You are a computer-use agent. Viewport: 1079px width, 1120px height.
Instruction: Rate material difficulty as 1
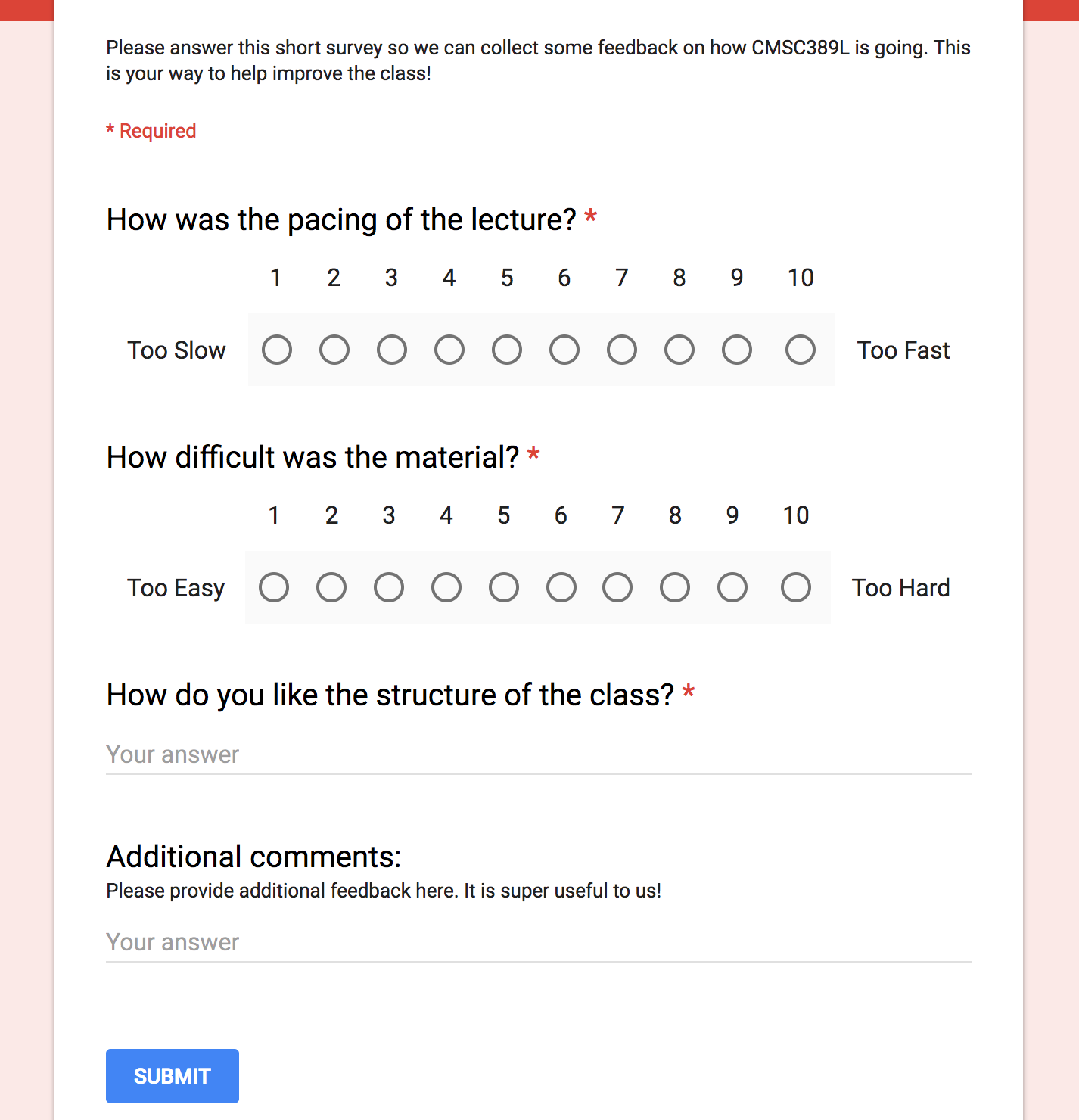coord(274,587)
